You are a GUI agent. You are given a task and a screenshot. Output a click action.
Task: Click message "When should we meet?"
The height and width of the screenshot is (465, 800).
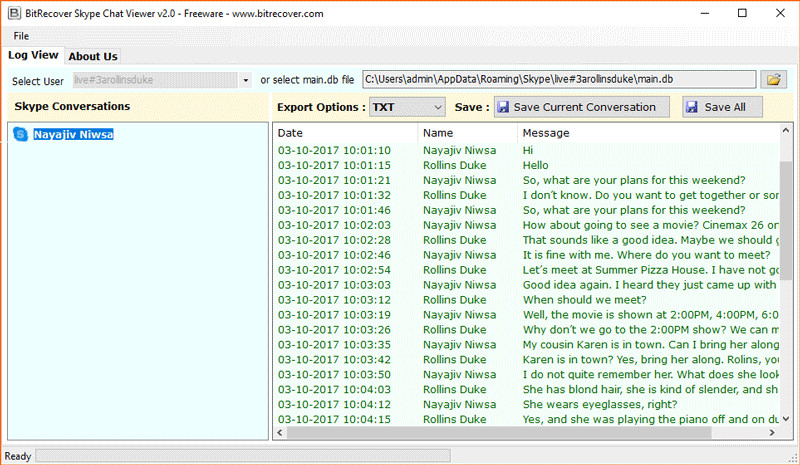(x=584, y=300)
